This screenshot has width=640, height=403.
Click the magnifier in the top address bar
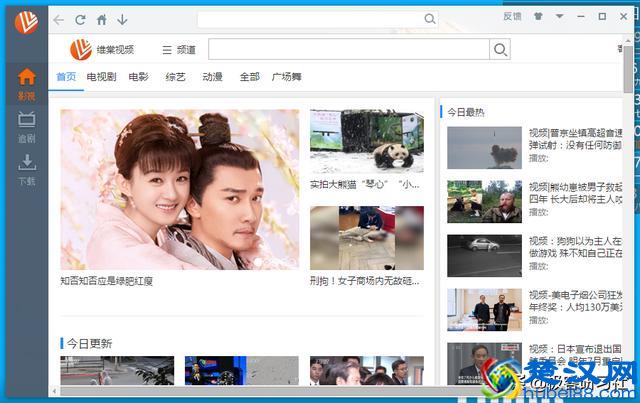coord(429,19)
